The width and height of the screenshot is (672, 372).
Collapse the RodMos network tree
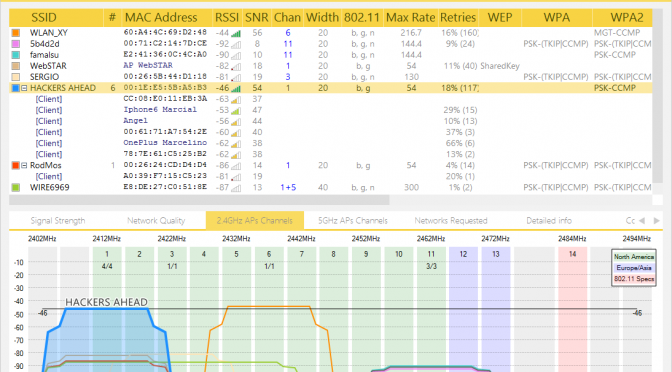point(24,165)
